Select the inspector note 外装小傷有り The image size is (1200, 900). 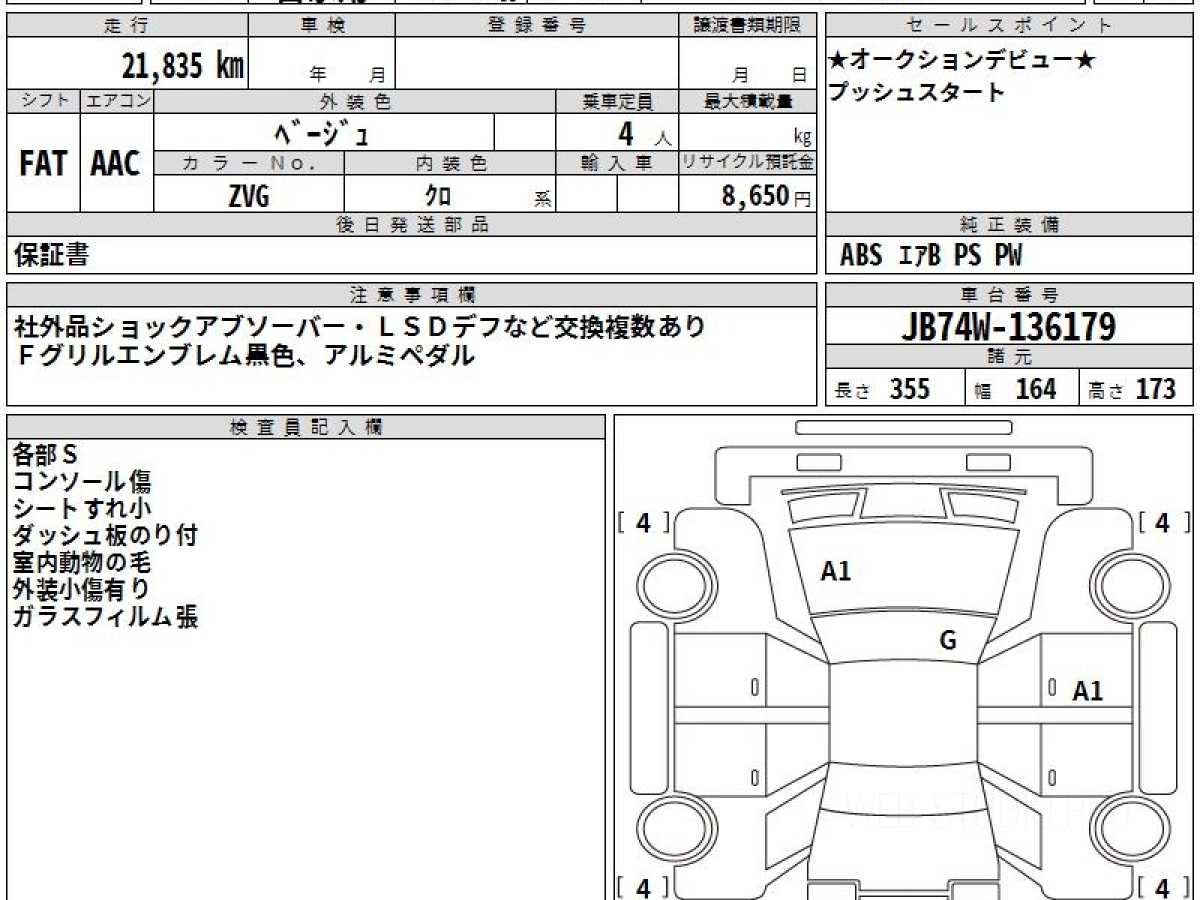(82, 590)
